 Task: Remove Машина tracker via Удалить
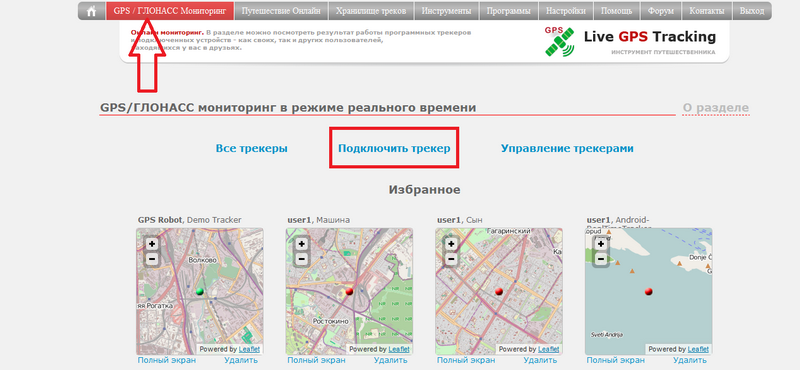point(391,360)
